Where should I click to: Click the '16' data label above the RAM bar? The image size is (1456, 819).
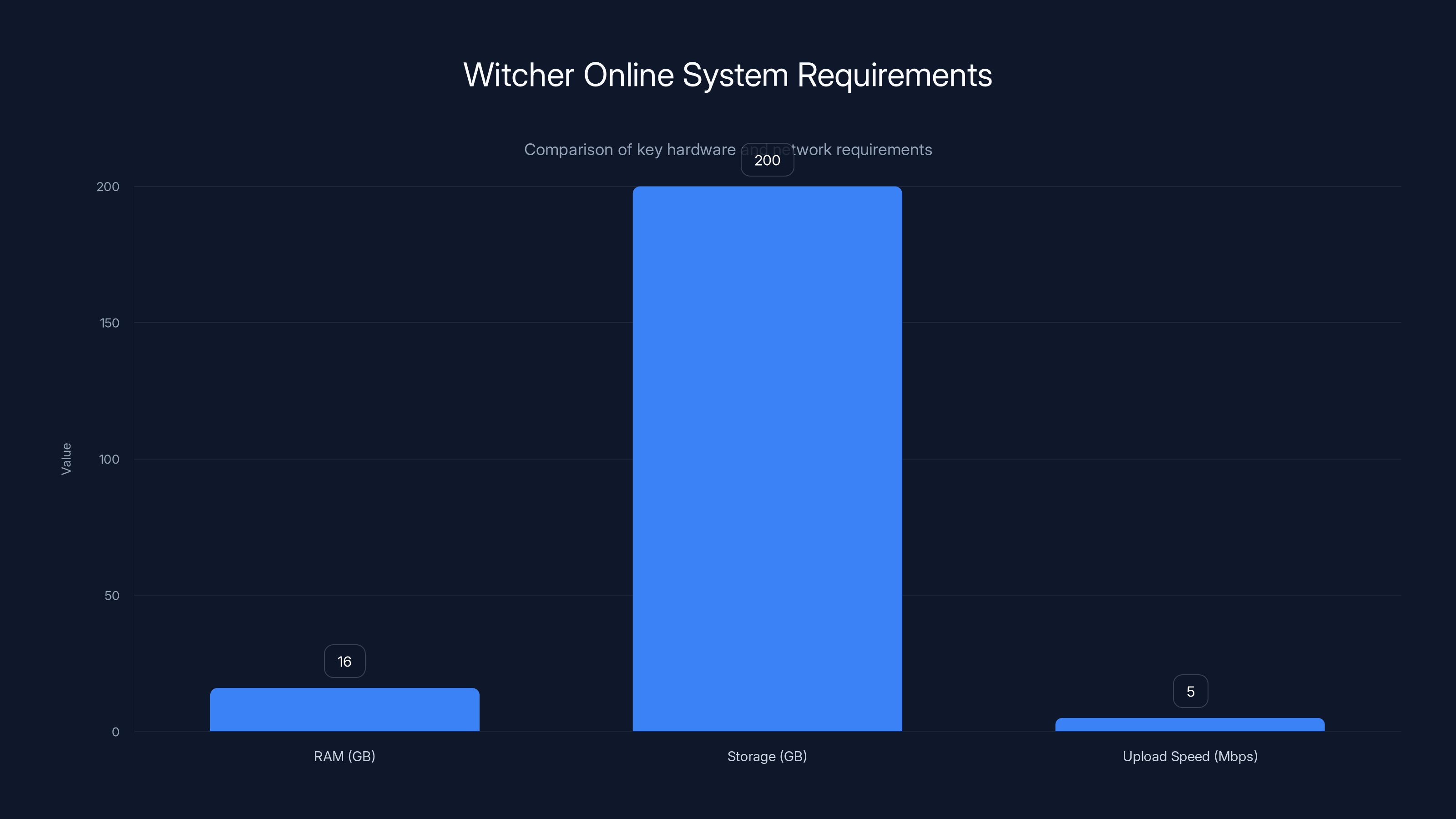pos(345,661)
